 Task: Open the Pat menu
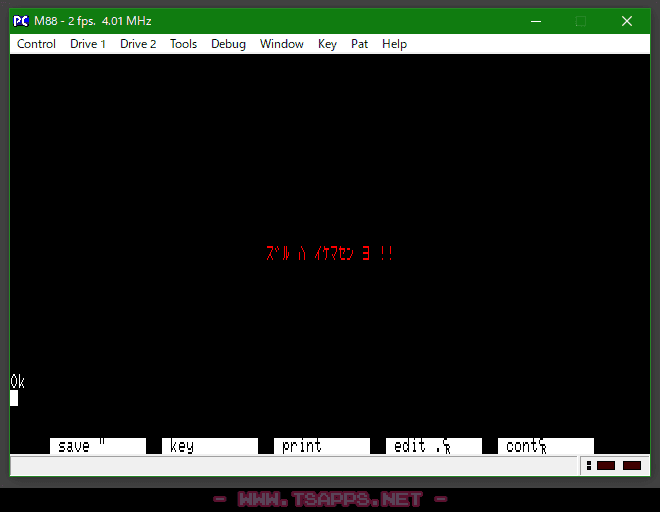359,44
